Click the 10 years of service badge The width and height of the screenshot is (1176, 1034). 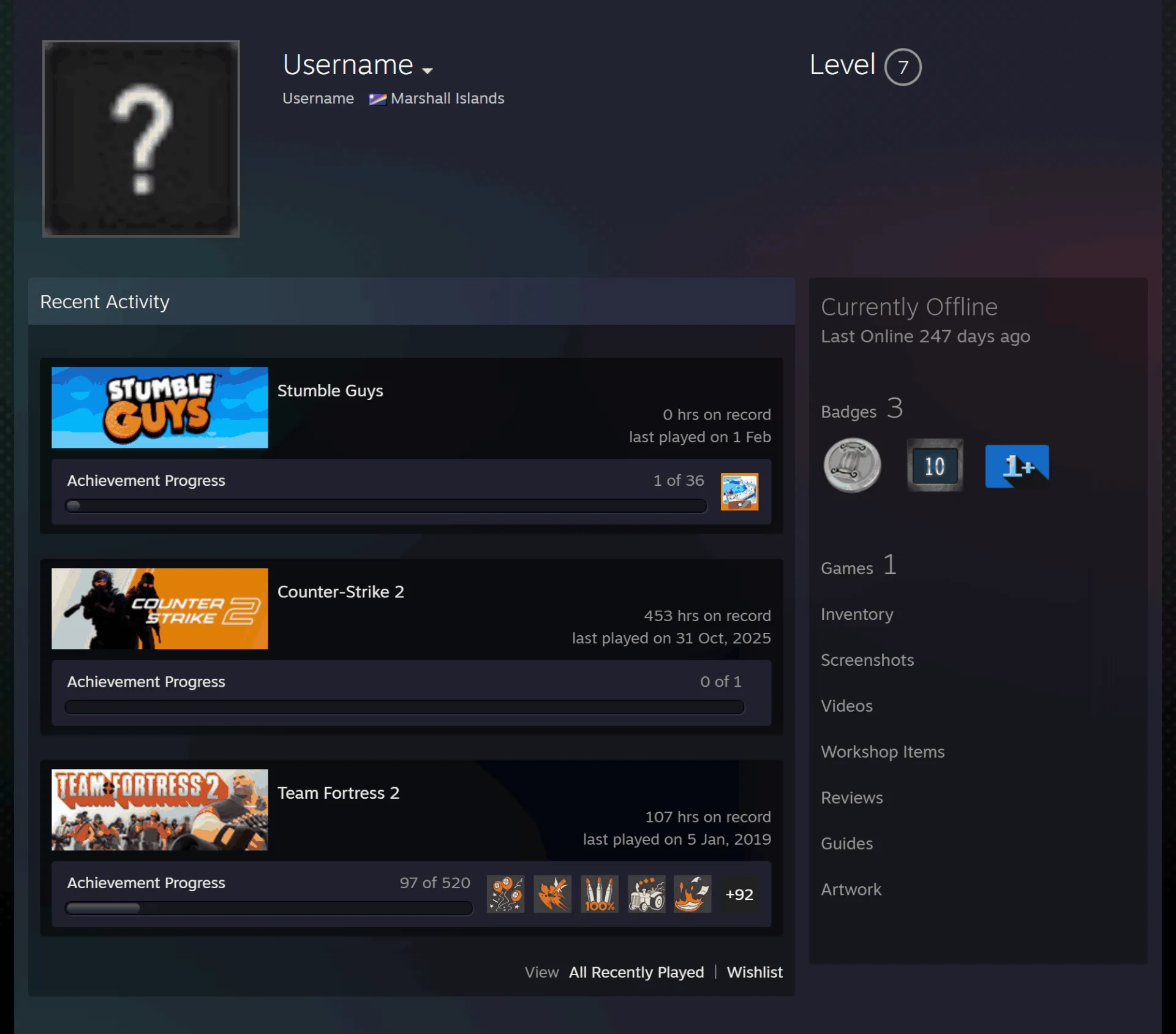(935, 465)
